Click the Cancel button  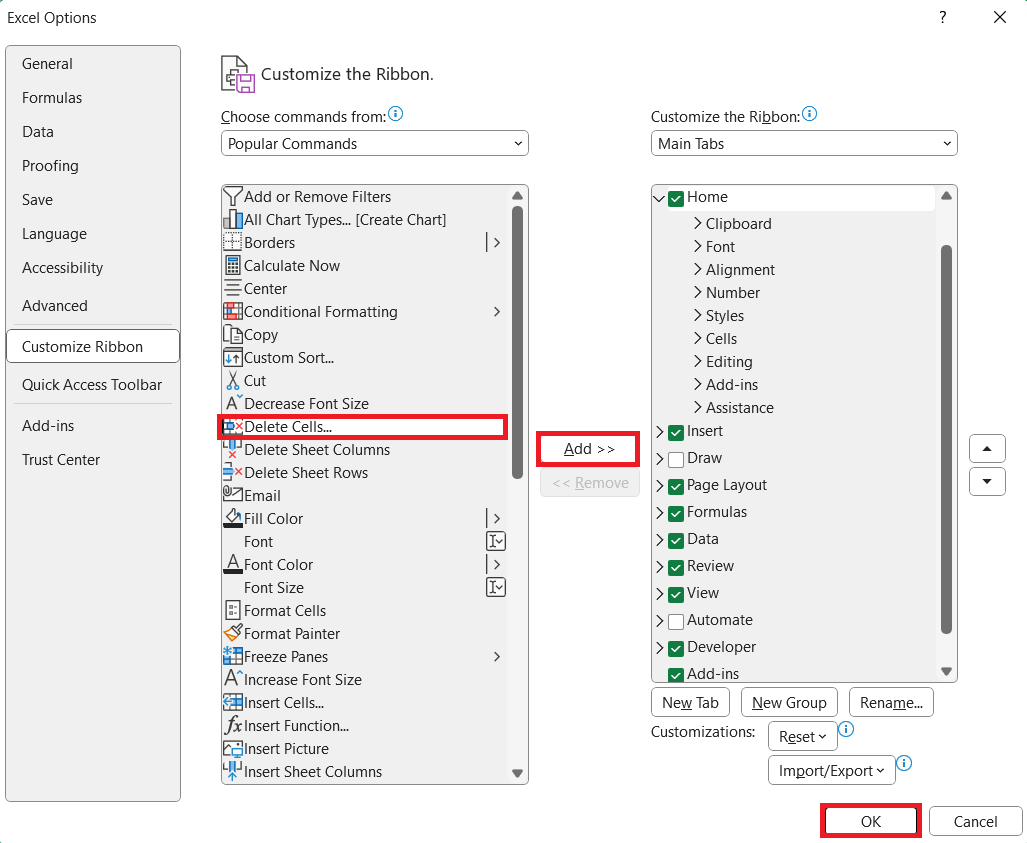(975, 821)
